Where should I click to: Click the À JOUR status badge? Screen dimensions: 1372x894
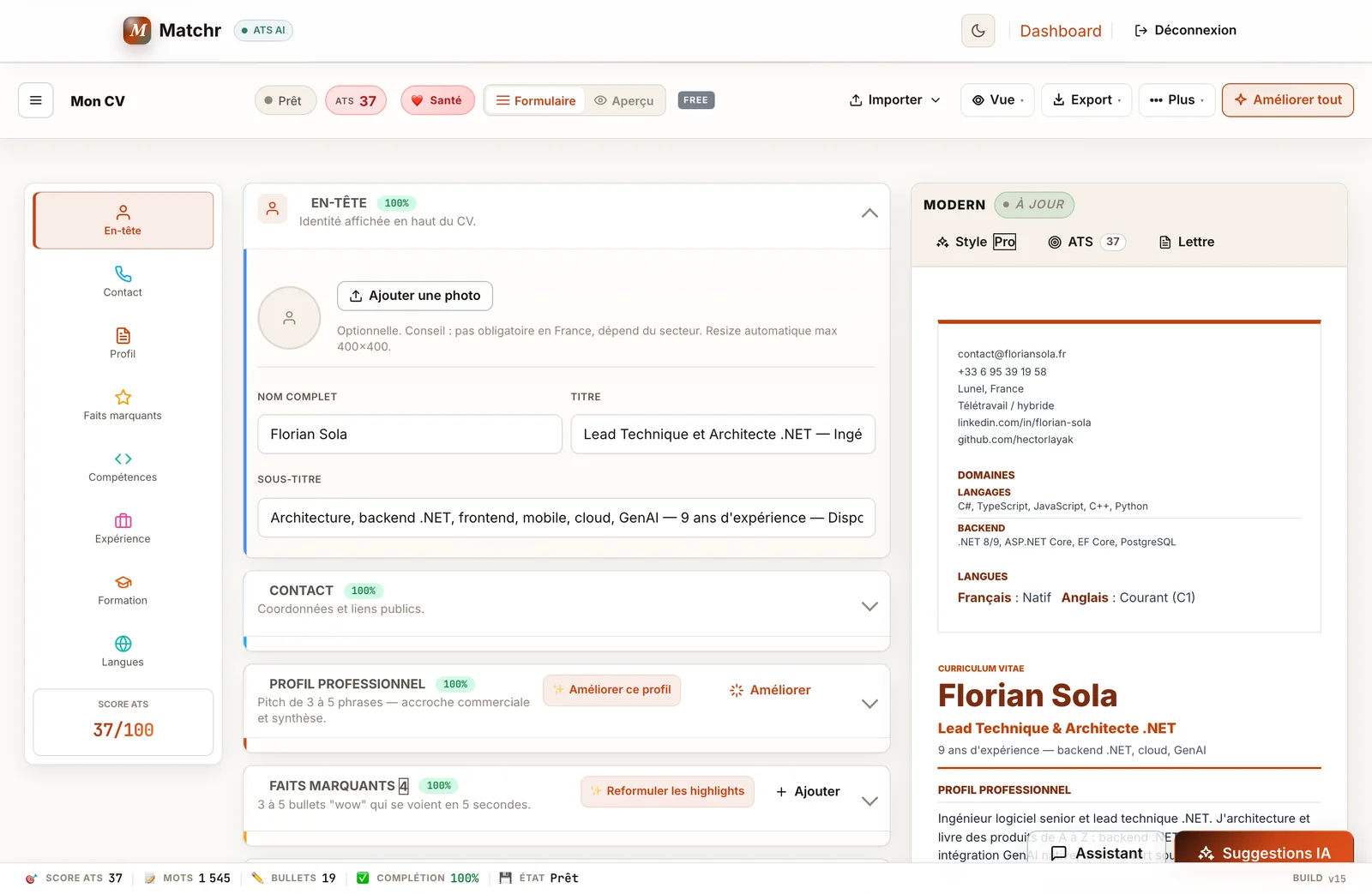coord(1034,204)
